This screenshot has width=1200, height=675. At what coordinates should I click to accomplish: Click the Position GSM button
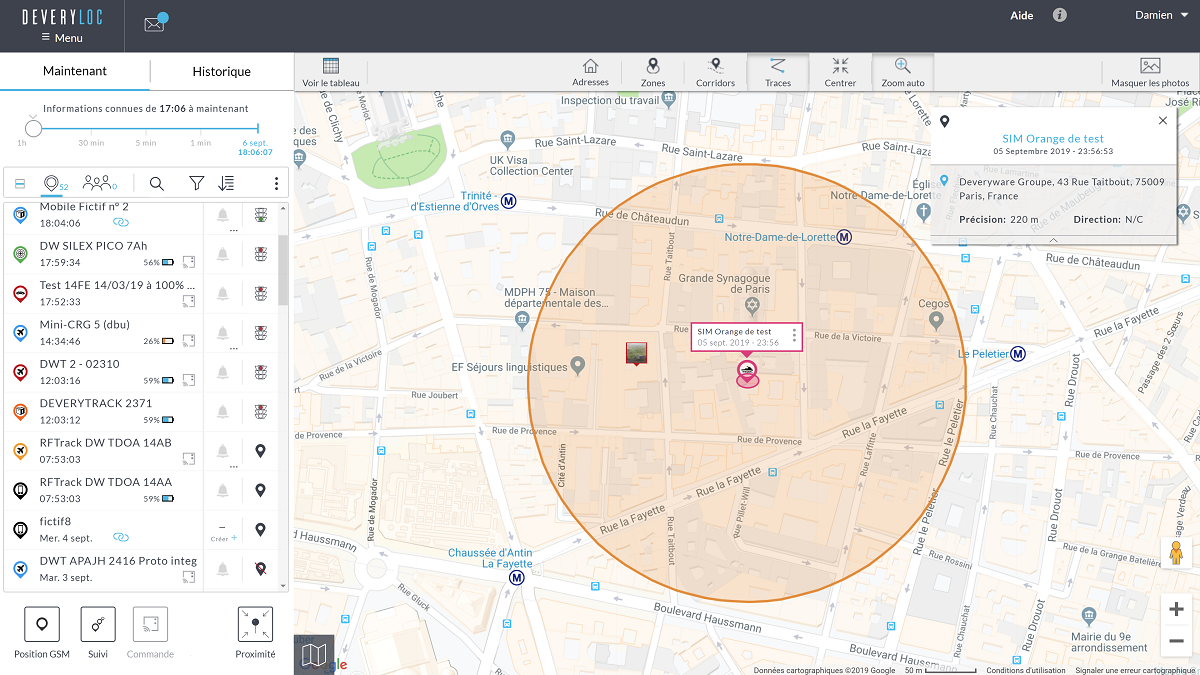point(42,632)
